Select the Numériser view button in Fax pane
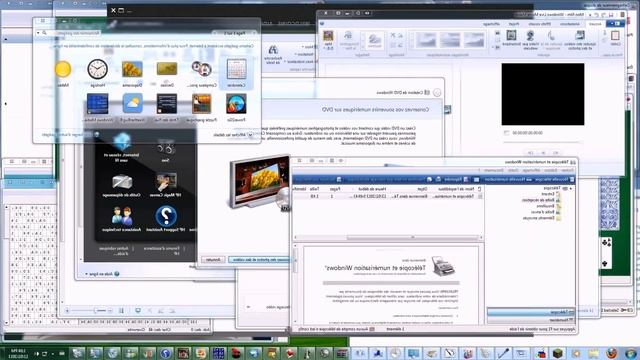This screenshot has height=360, width=640. point(531,320)
